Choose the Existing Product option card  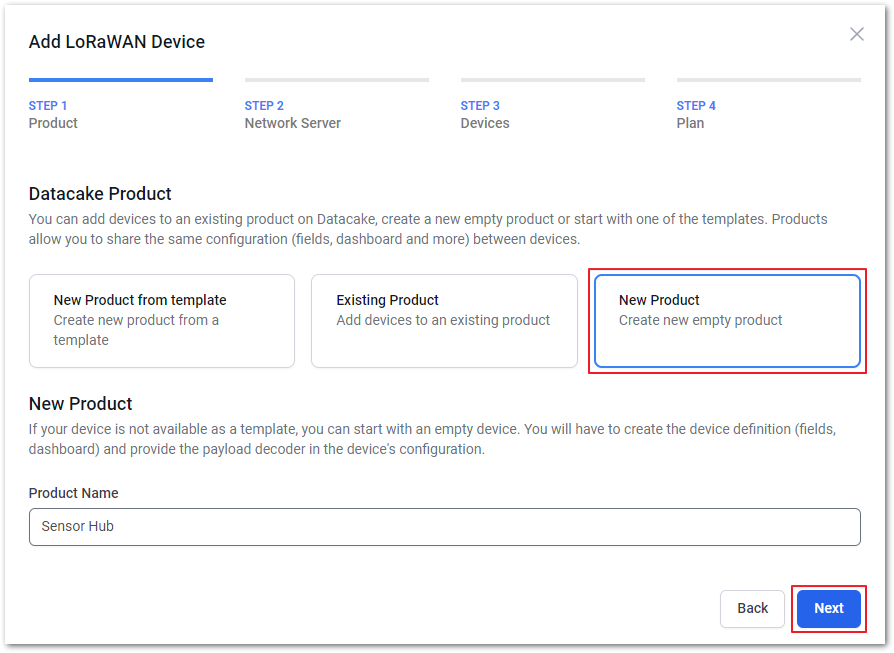[x=444, y=321]
